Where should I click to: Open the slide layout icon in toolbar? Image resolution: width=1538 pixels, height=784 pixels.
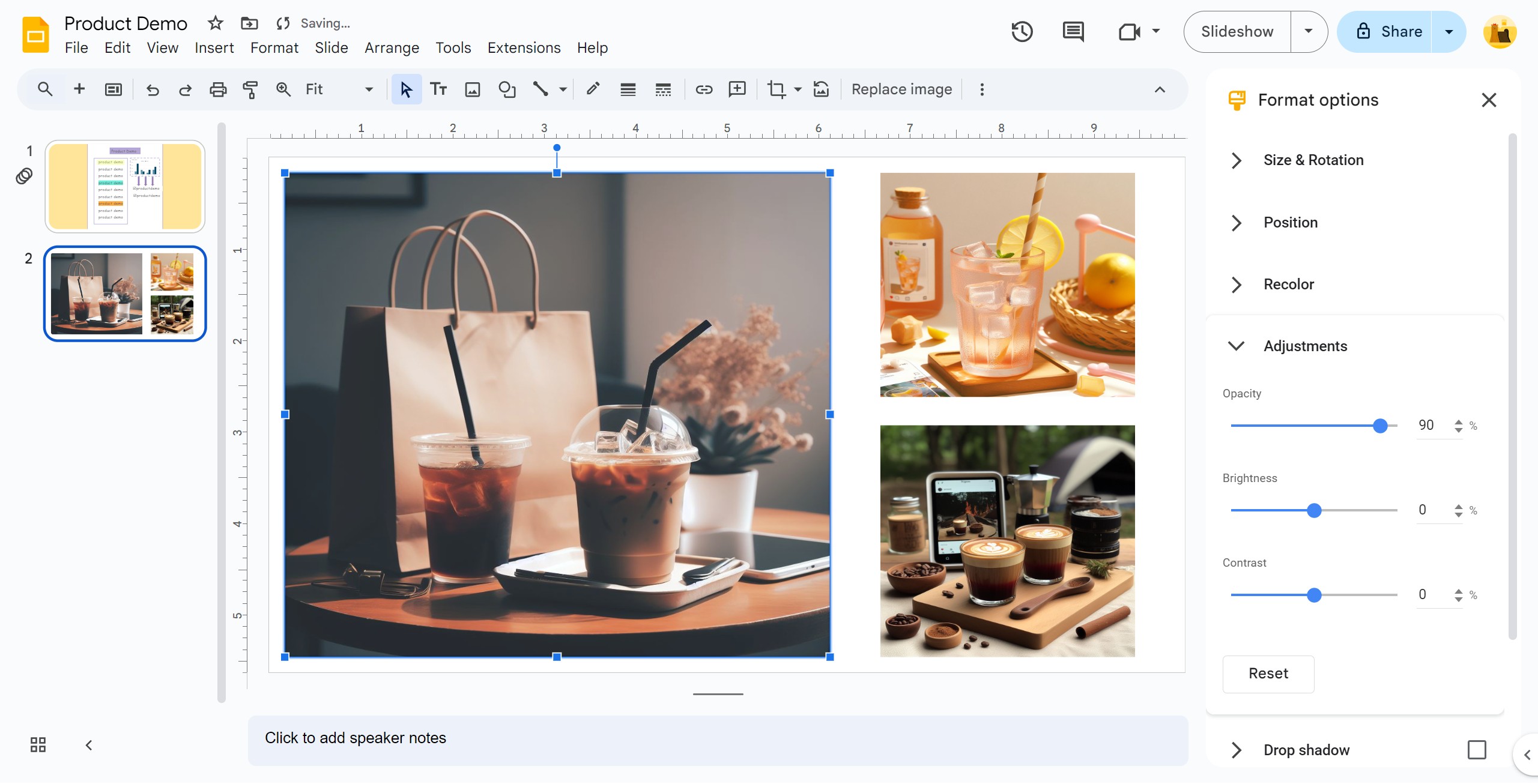(114, 89)
